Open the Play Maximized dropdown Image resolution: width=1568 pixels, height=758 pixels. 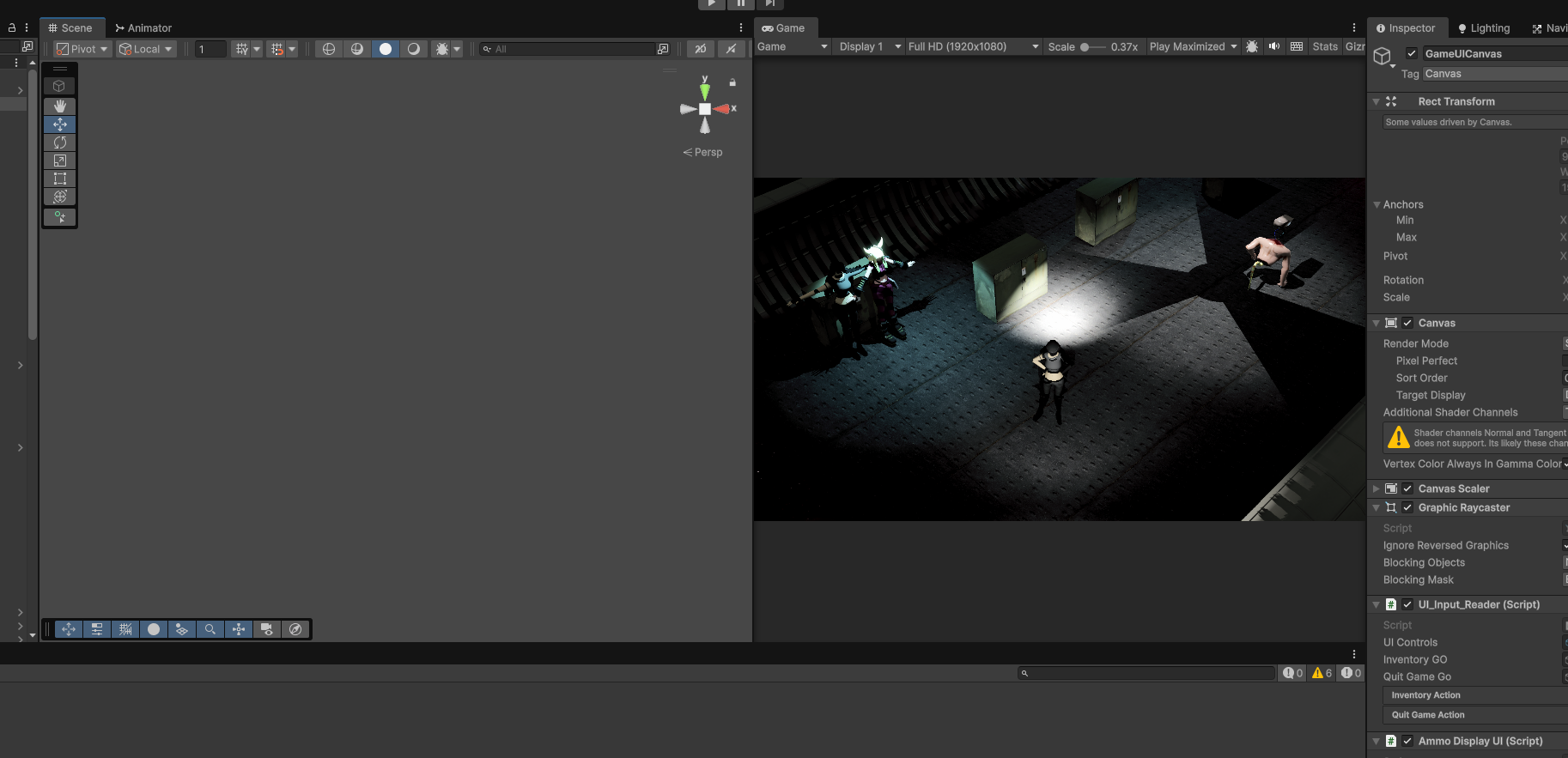coord(1194,46)
